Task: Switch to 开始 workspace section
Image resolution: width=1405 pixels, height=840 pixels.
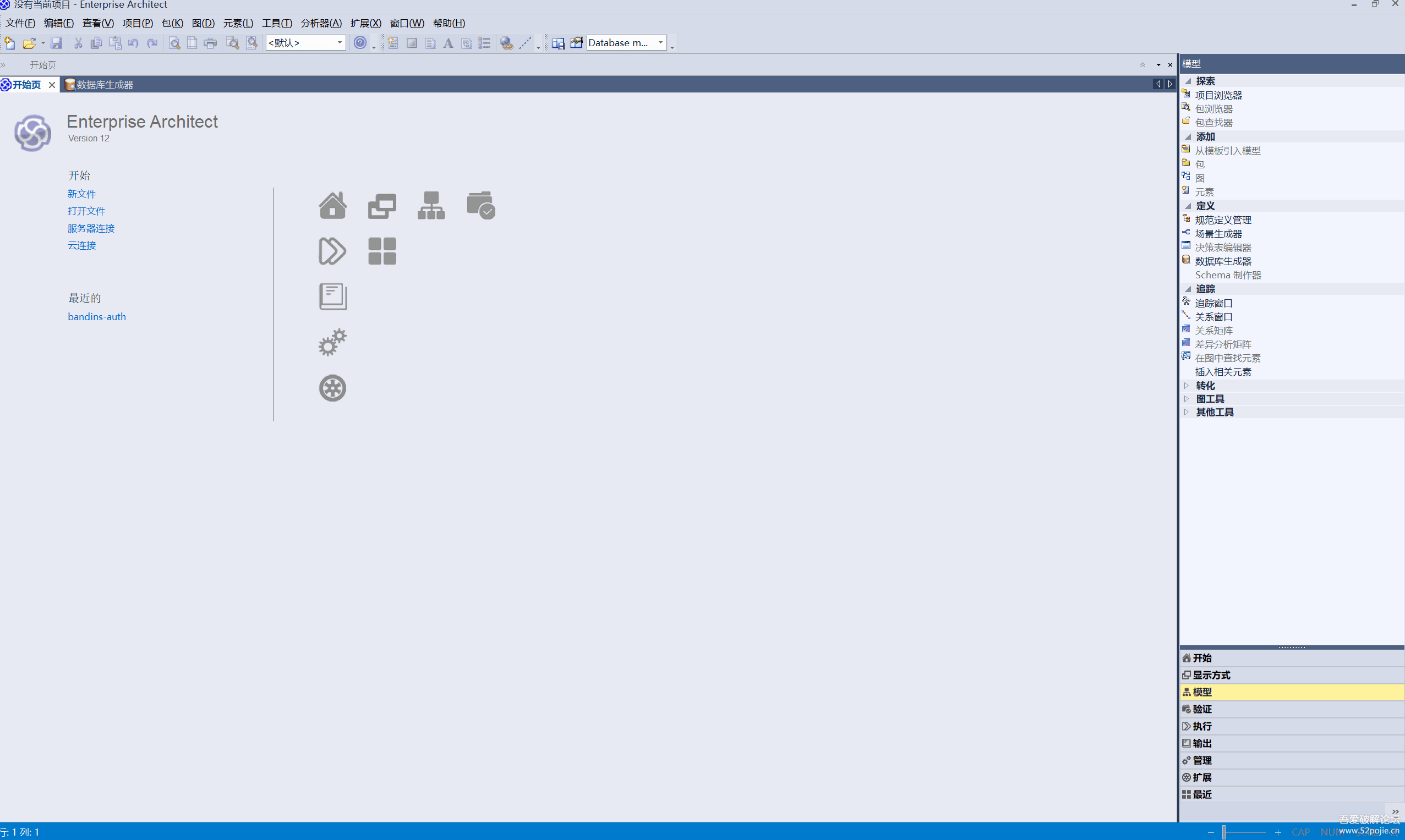Action: [x=1292, y=658]
